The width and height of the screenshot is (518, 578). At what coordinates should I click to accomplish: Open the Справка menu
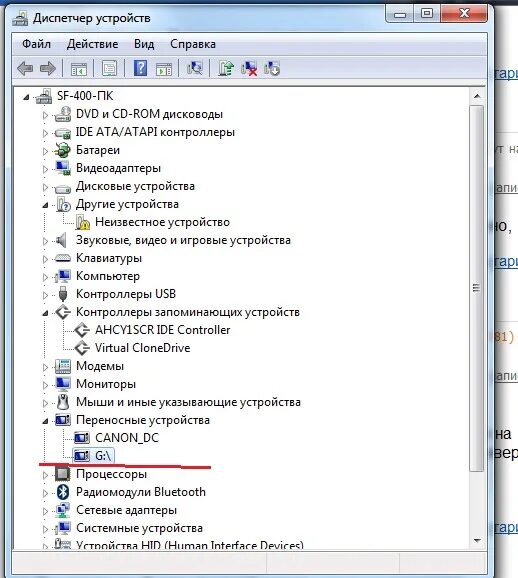(x=193, y=44)
